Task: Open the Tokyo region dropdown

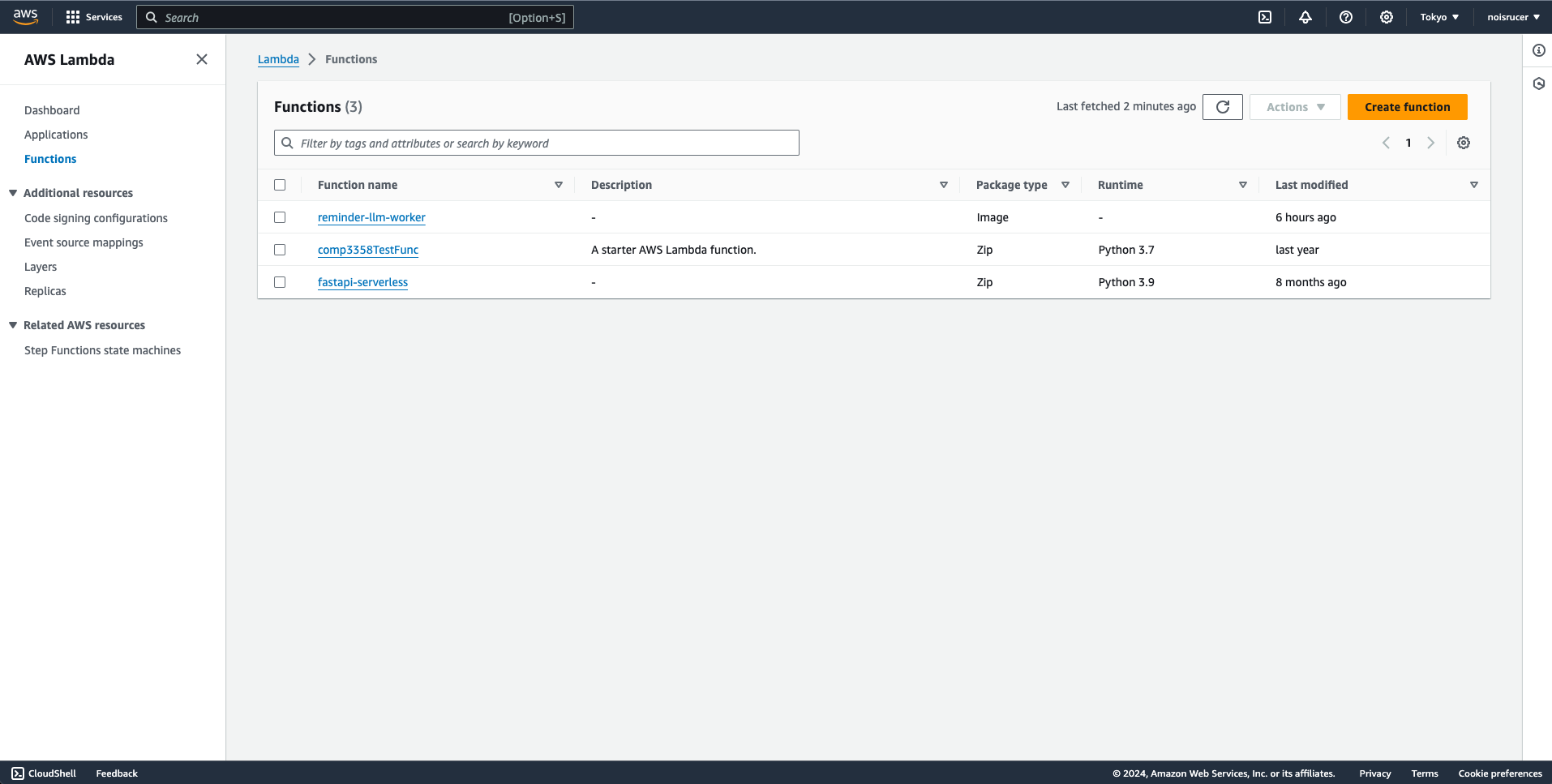Action: (1439, 16)
